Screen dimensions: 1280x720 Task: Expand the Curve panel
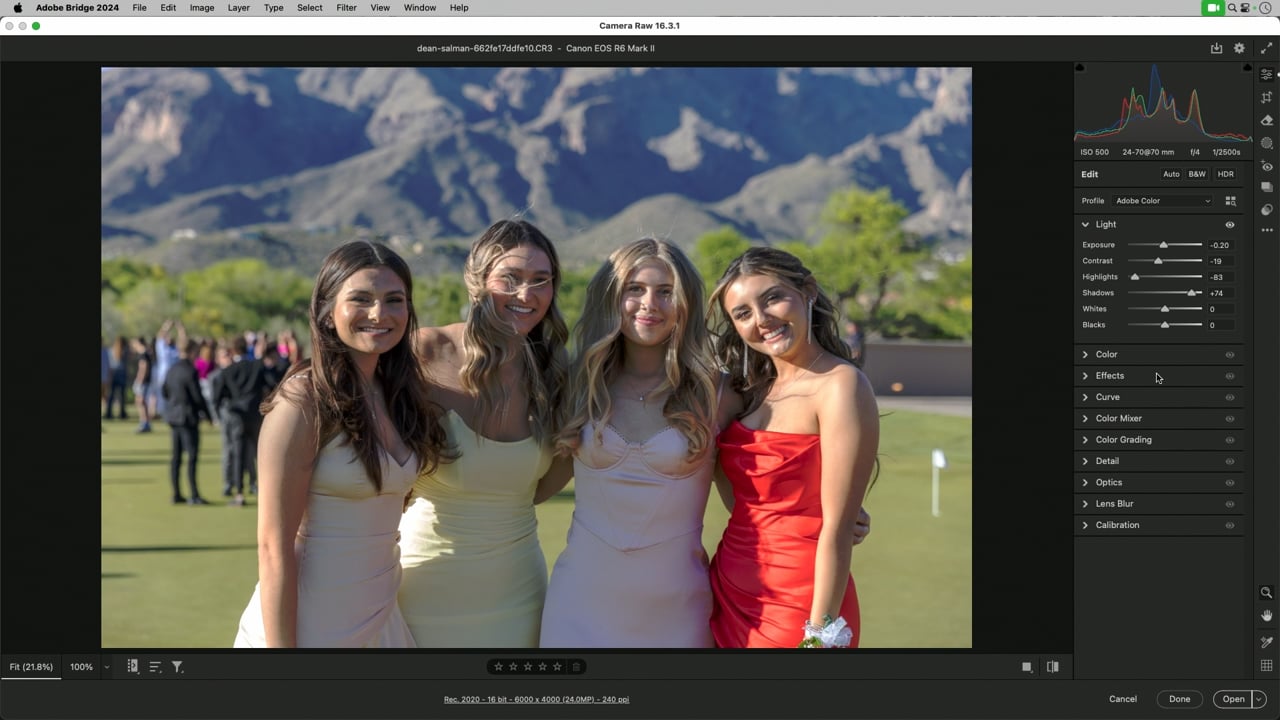(1085, 398)
